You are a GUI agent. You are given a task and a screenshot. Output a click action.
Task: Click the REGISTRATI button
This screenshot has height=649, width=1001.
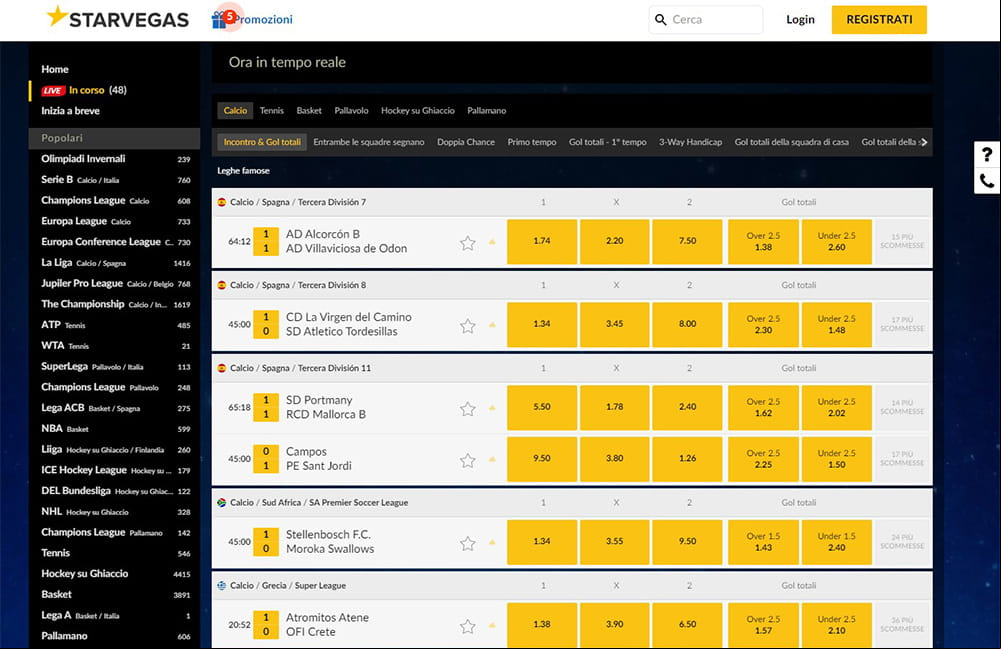point(879,20)
